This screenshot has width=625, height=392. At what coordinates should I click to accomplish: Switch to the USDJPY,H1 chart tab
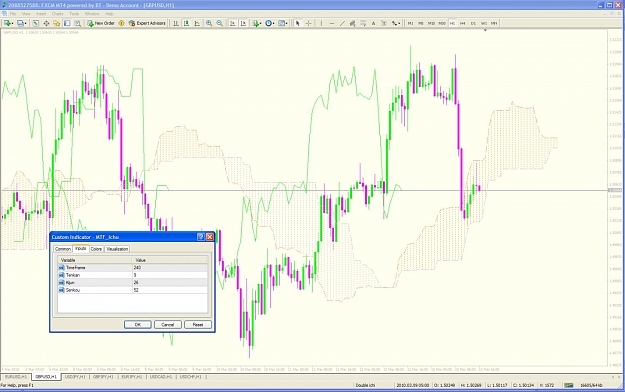pyautogui.click(x=75, y=377)
